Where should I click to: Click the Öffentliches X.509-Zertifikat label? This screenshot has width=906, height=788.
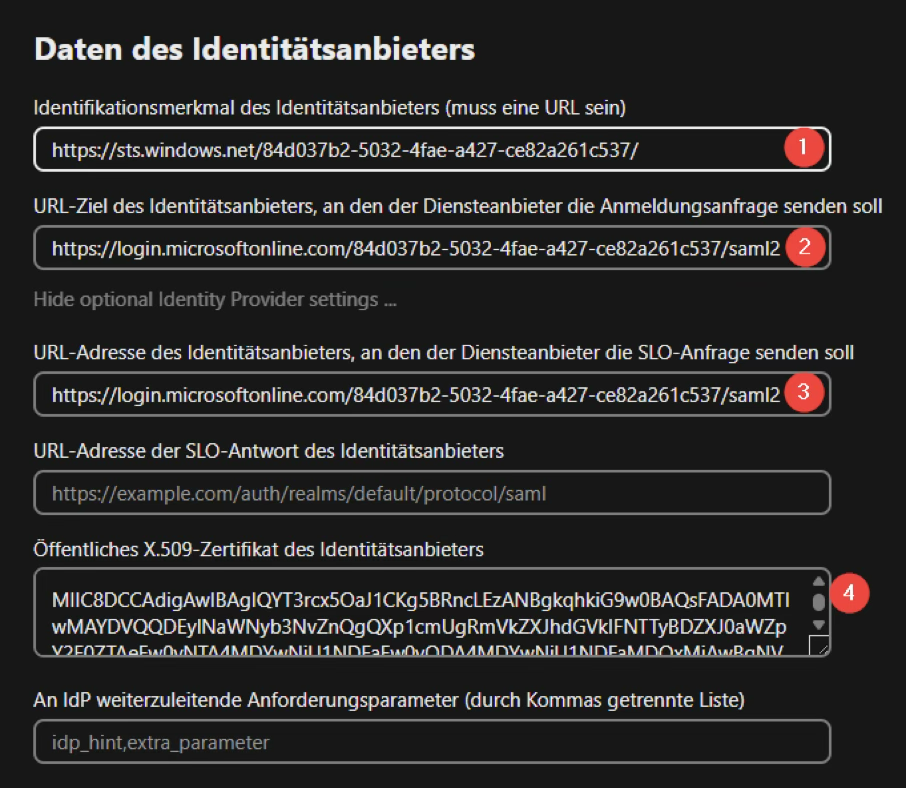point(258,549)
